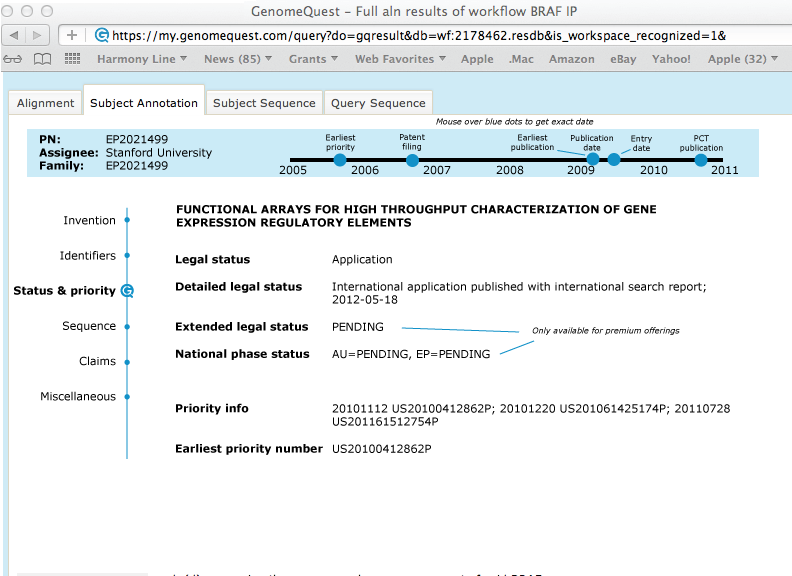Click GenomeQuest favicon in address bar
792x576 pixels.
102,35
